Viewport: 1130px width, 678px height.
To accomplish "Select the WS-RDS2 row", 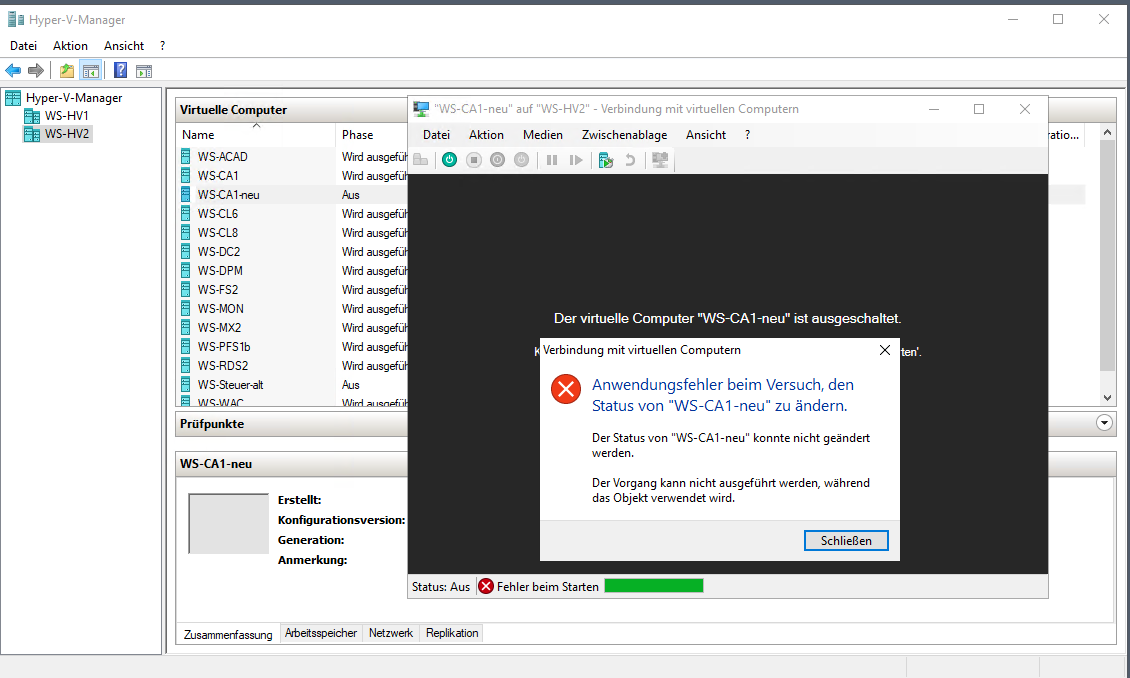I will click(293, 366).
